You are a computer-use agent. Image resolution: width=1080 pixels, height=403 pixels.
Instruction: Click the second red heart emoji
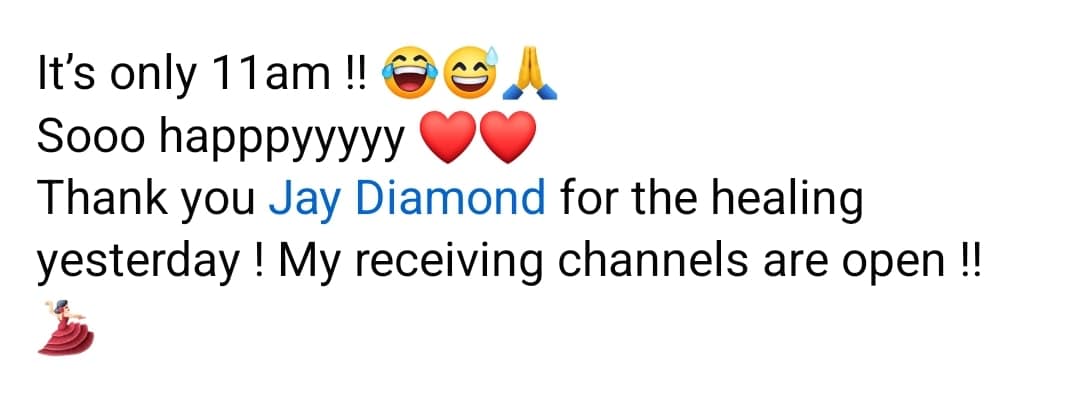507,137
